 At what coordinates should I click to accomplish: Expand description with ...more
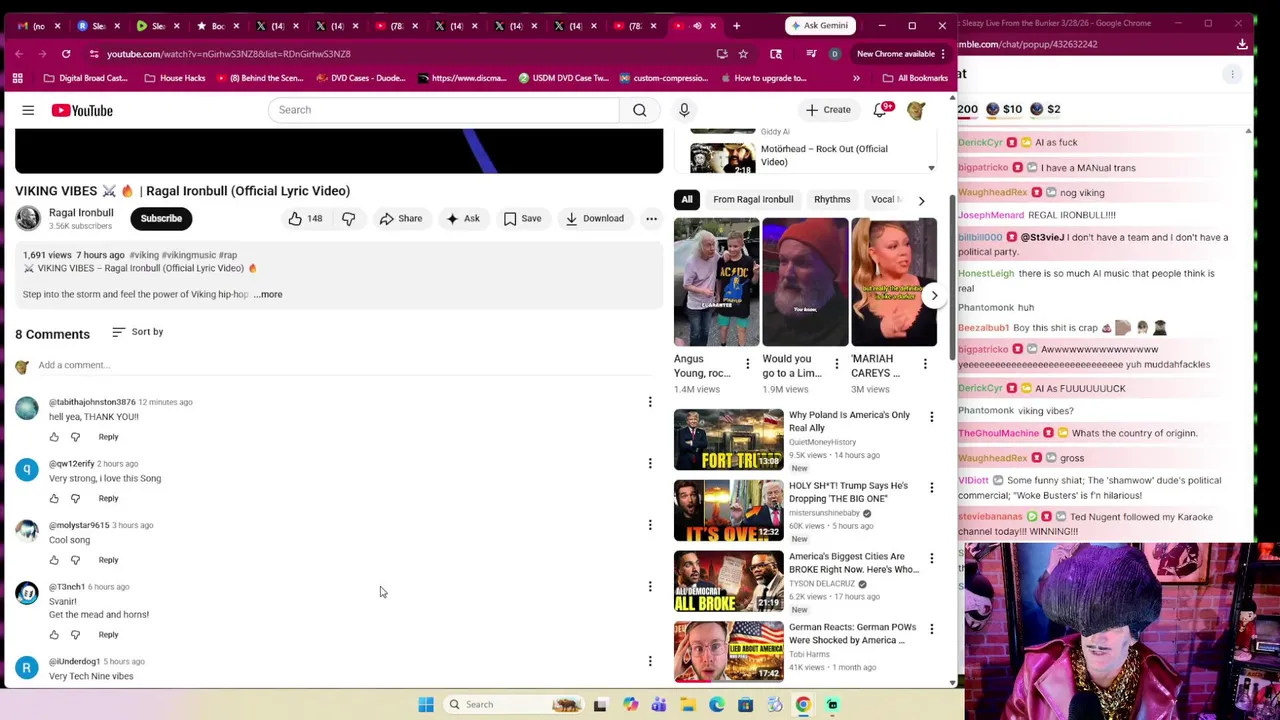coord(268,294)
